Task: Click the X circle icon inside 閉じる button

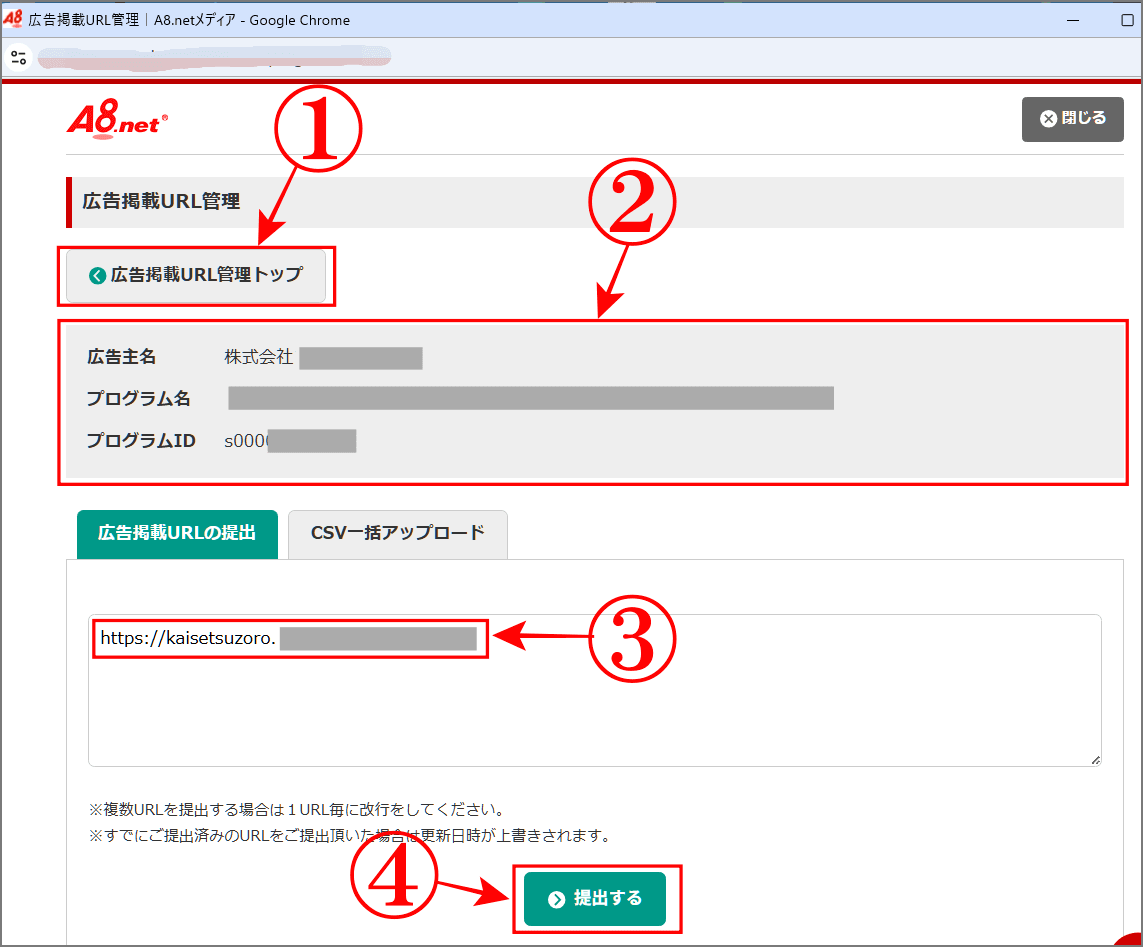Action: click(x=1048, y=119)
